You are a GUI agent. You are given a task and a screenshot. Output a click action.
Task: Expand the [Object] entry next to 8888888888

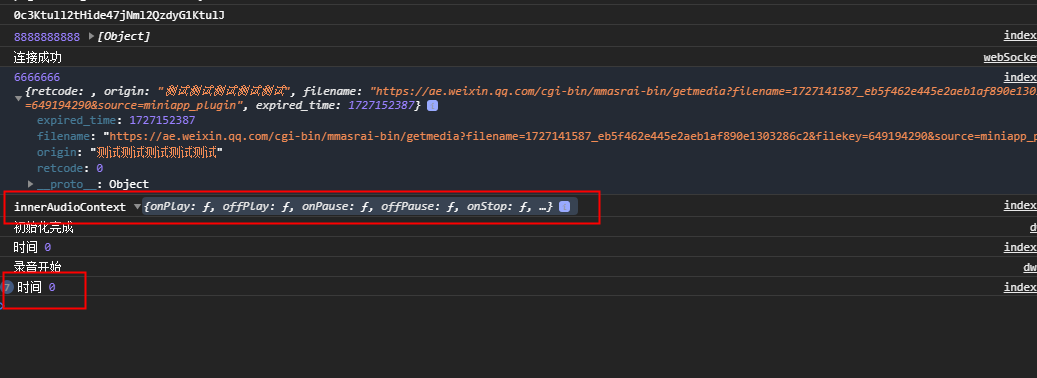92,36
